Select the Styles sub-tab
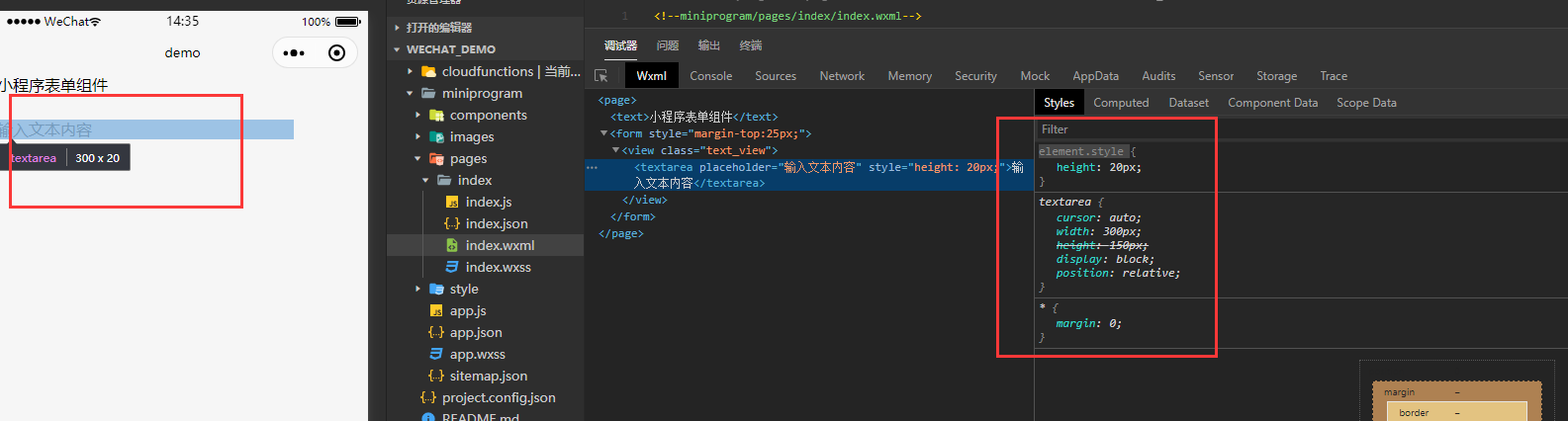Screen dimensions: 1568x421 [x=1059, y=103]
